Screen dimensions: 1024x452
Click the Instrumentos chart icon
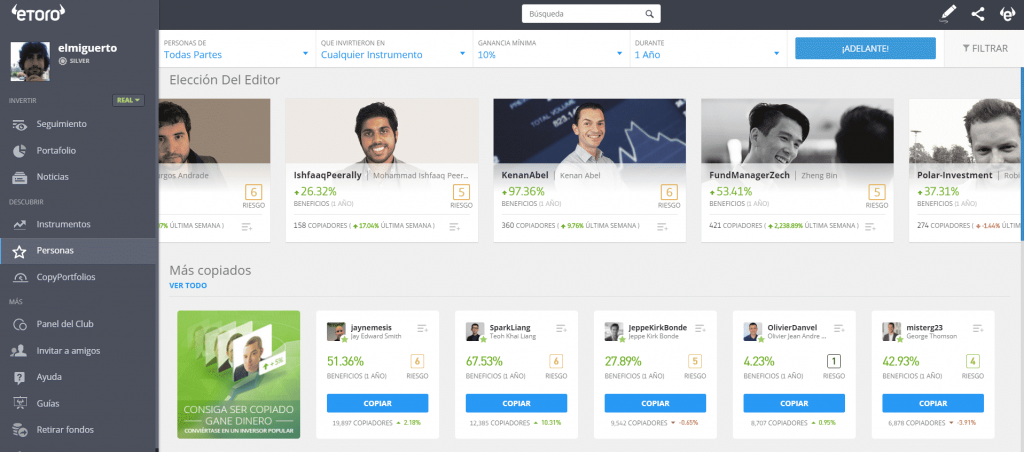point(20,224)
